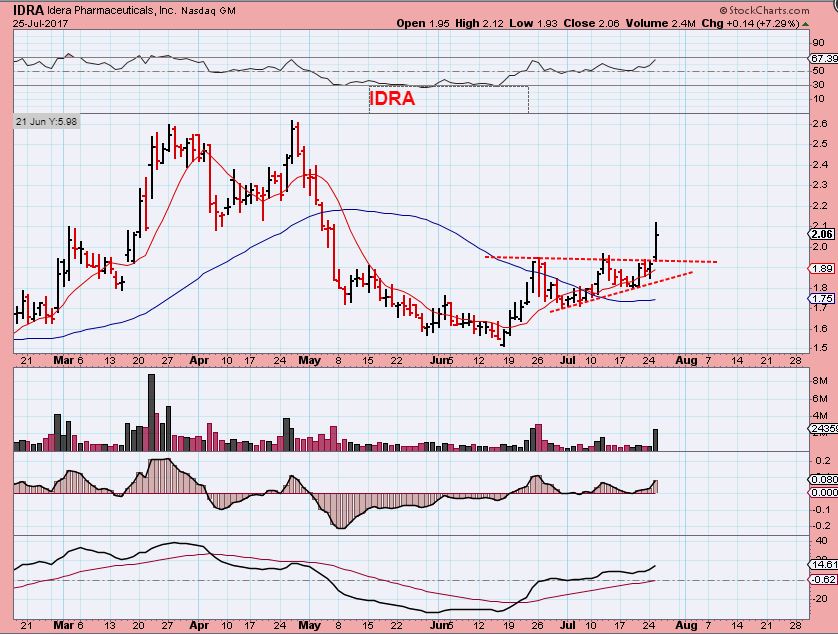The height and width of the screenshot is (635, 838).
Task: Click the Chg +0.14 (+7.29%) value
Action: coord(750,24)
